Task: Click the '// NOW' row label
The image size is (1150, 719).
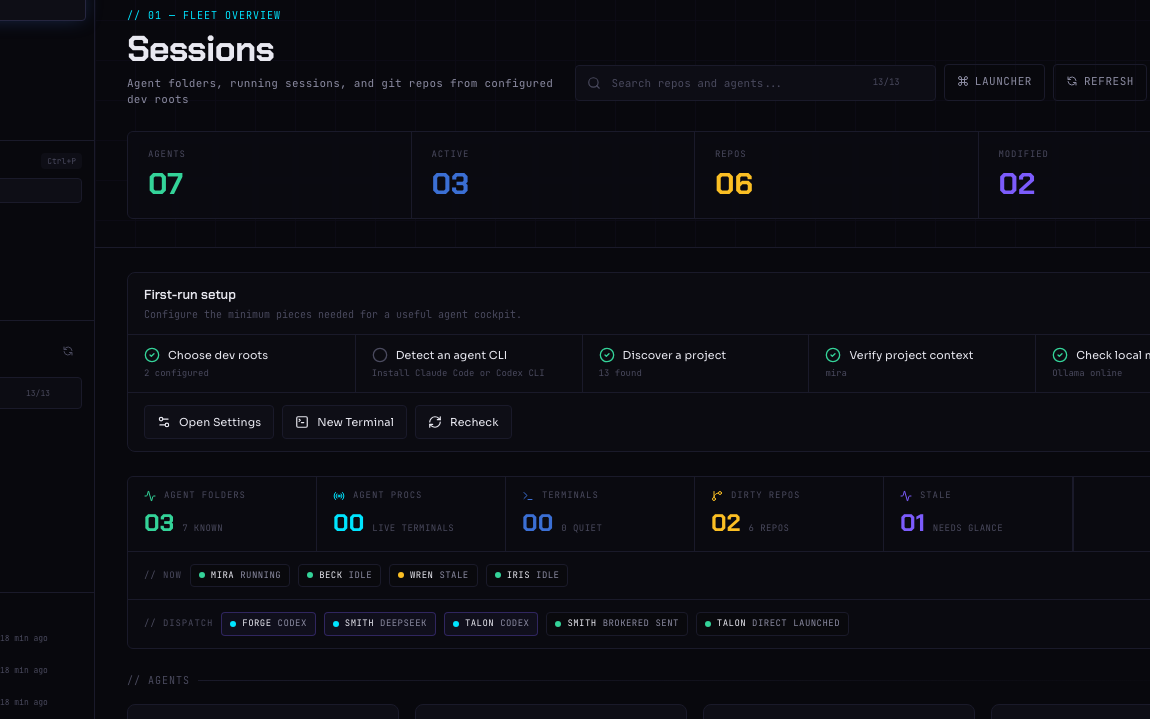Action: tap(163, 575)
